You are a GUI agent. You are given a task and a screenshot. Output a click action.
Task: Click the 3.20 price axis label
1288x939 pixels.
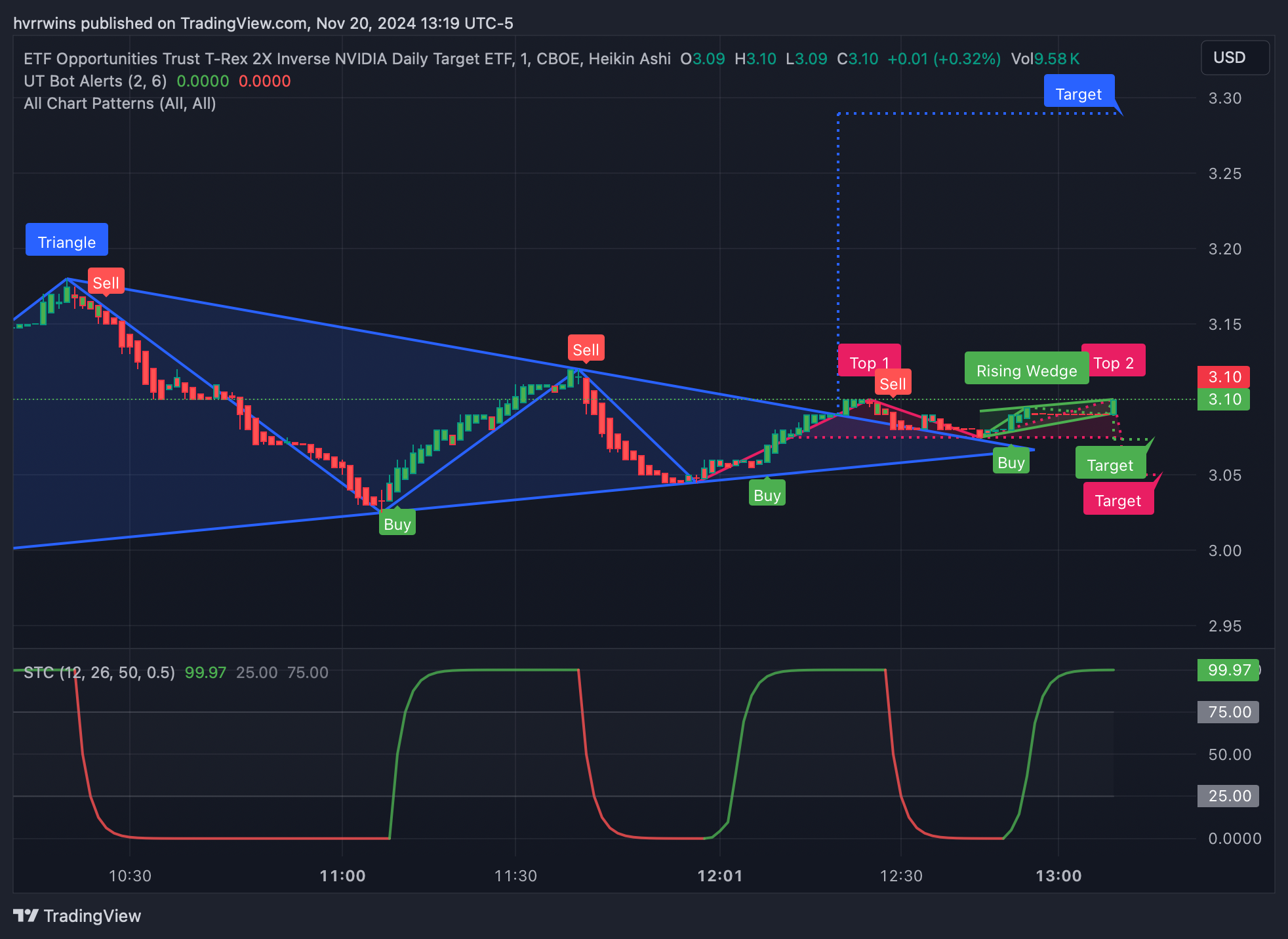tap(1225, 249)
